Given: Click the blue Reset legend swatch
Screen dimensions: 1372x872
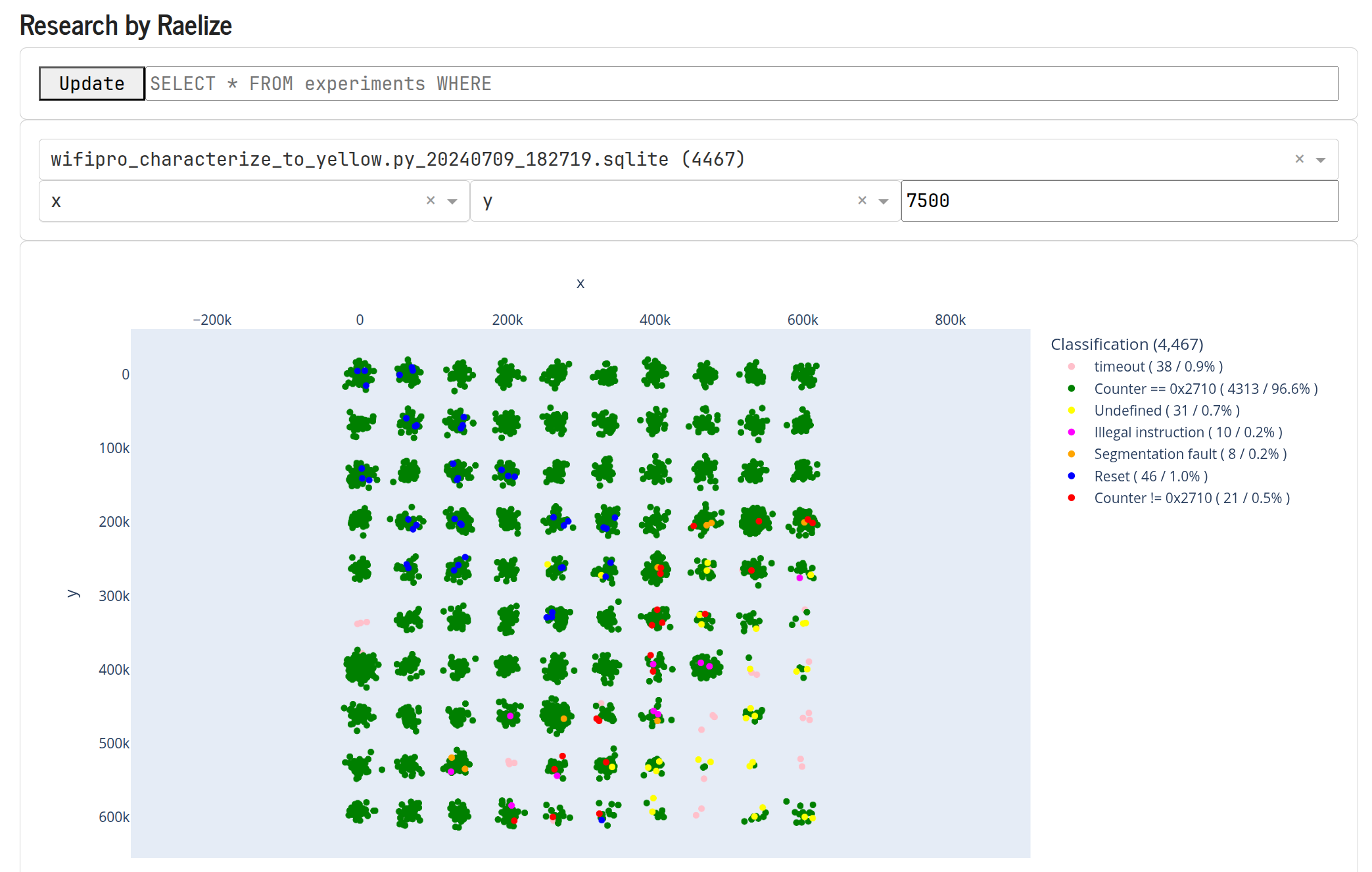Looking at the screenshot, I should [x=1072, y=476].
